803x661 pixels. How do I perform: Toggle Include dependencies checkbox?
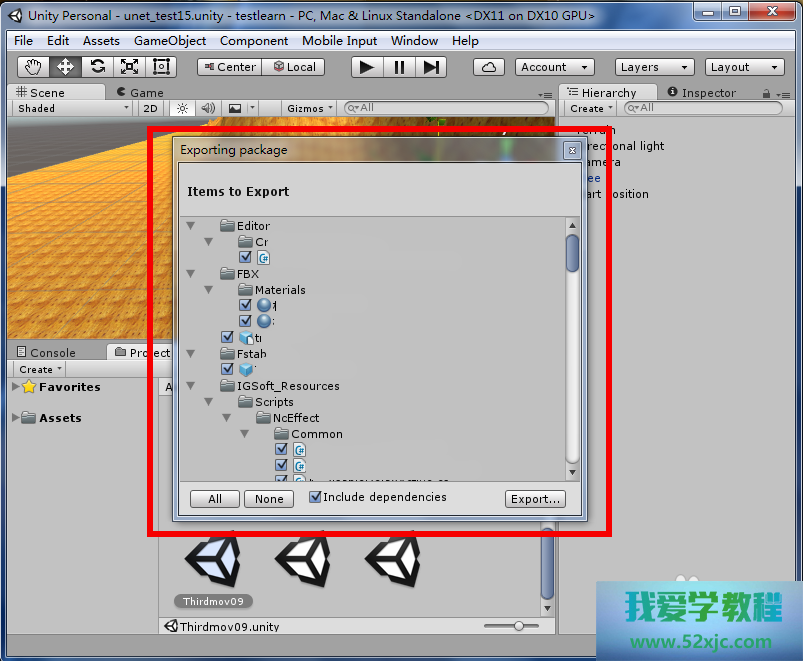pos(315,497)
